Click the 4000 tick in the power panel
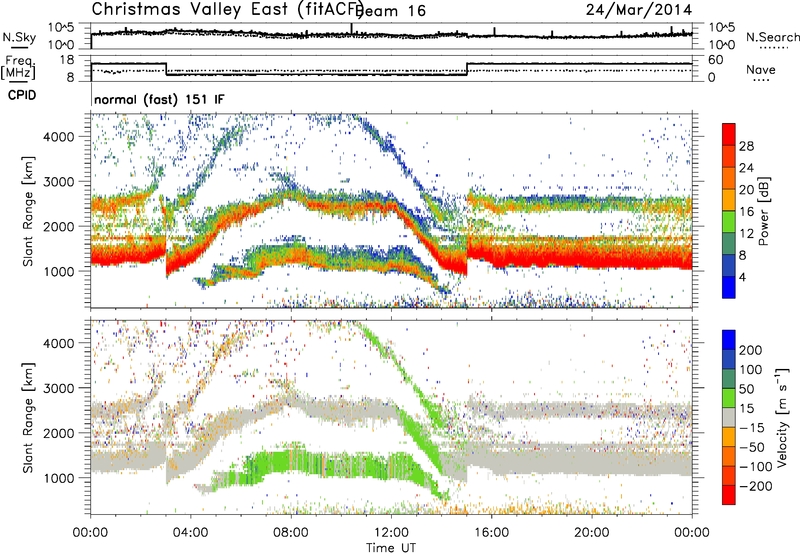The height and width of the screenshot is (554, 800). coord(58,137)
